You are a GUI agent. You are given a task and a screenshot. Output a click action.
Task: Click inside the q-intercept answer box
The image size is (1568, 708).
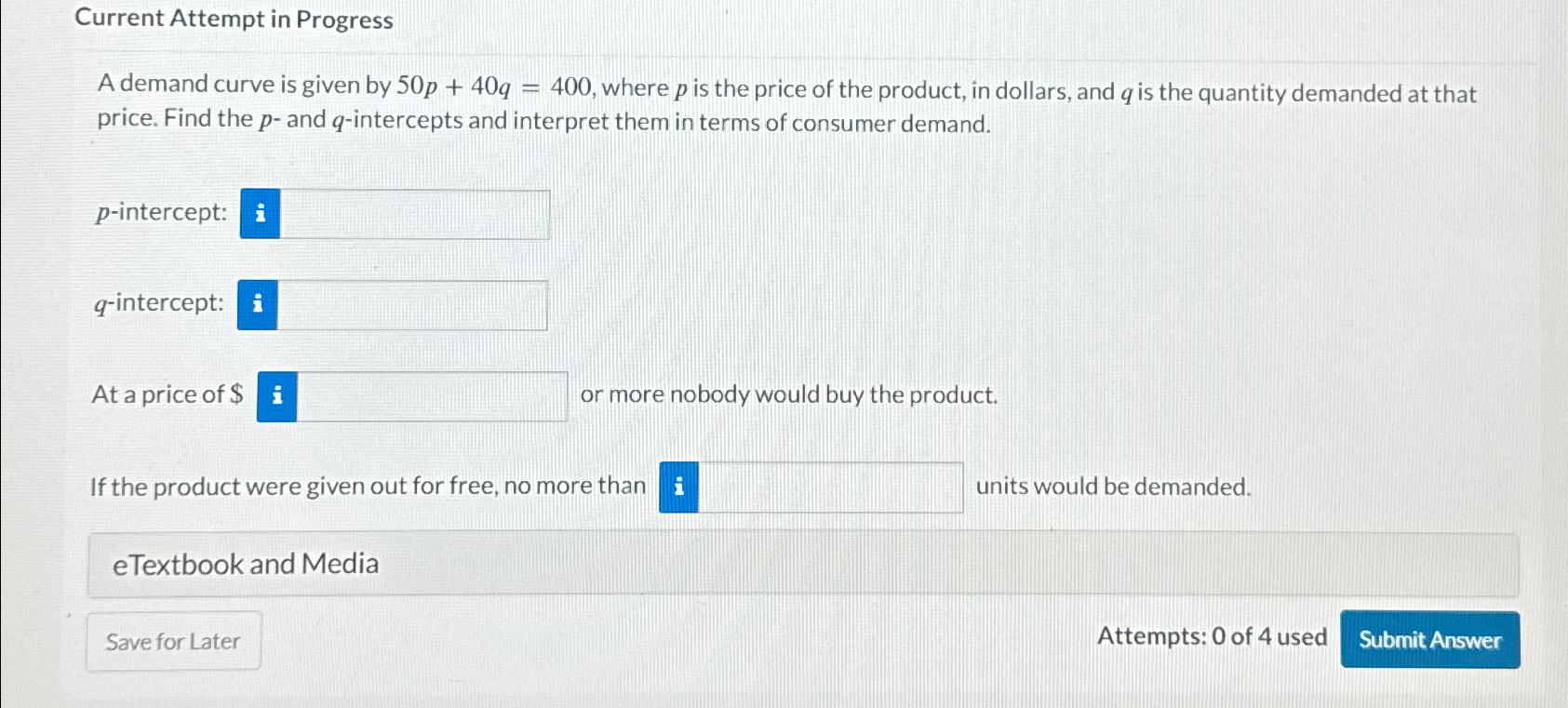tap(412, 304)
